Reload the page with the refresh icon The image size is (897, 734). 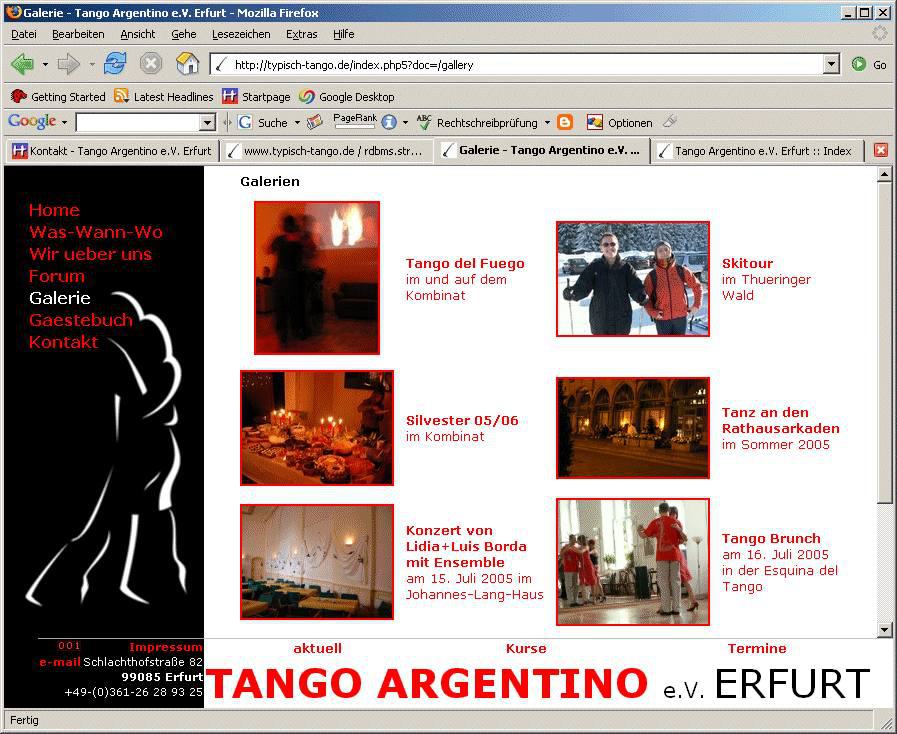tap(115, 64)
